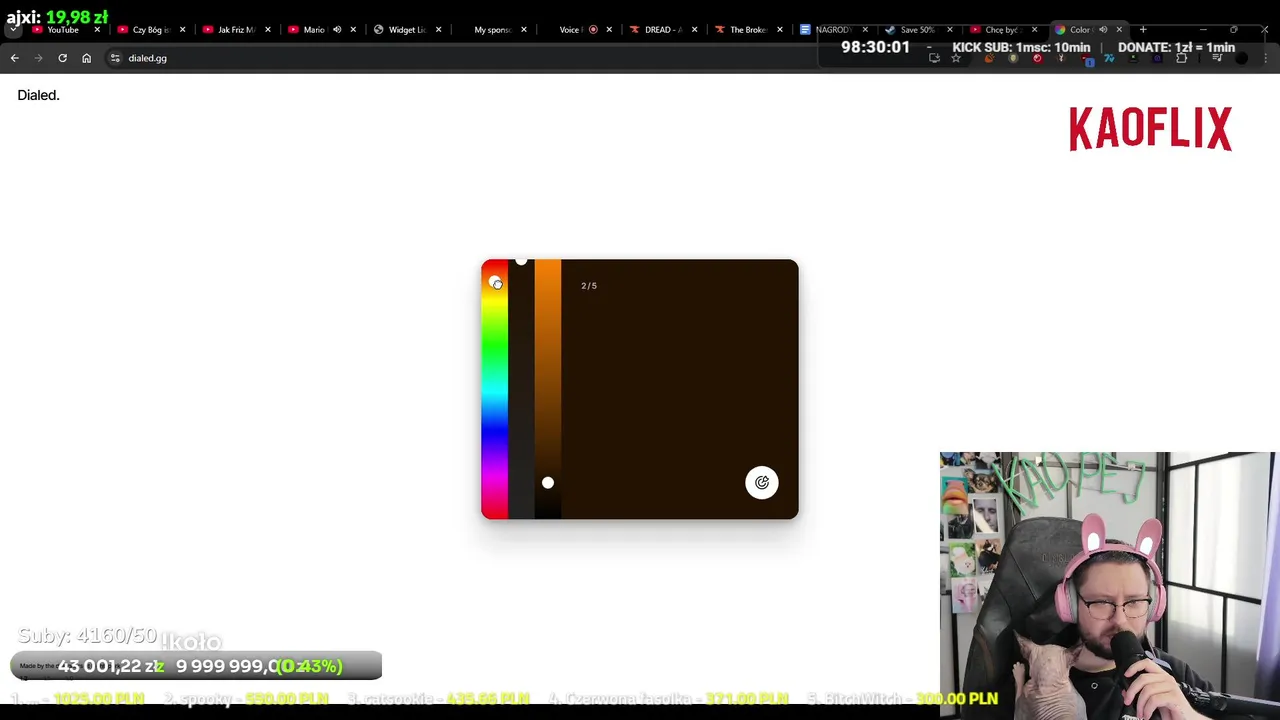Viewport: 1280px width, 720px height.
Task: Close the Save 50% tab
Action: coord(949,30)
